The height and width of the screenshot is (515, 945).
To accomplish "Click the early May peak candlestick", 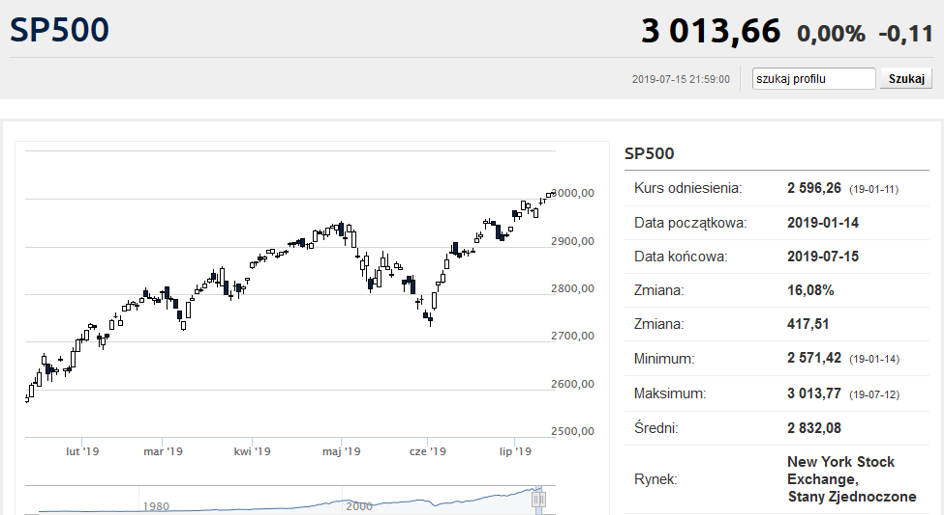I will [x=342, y=229].
